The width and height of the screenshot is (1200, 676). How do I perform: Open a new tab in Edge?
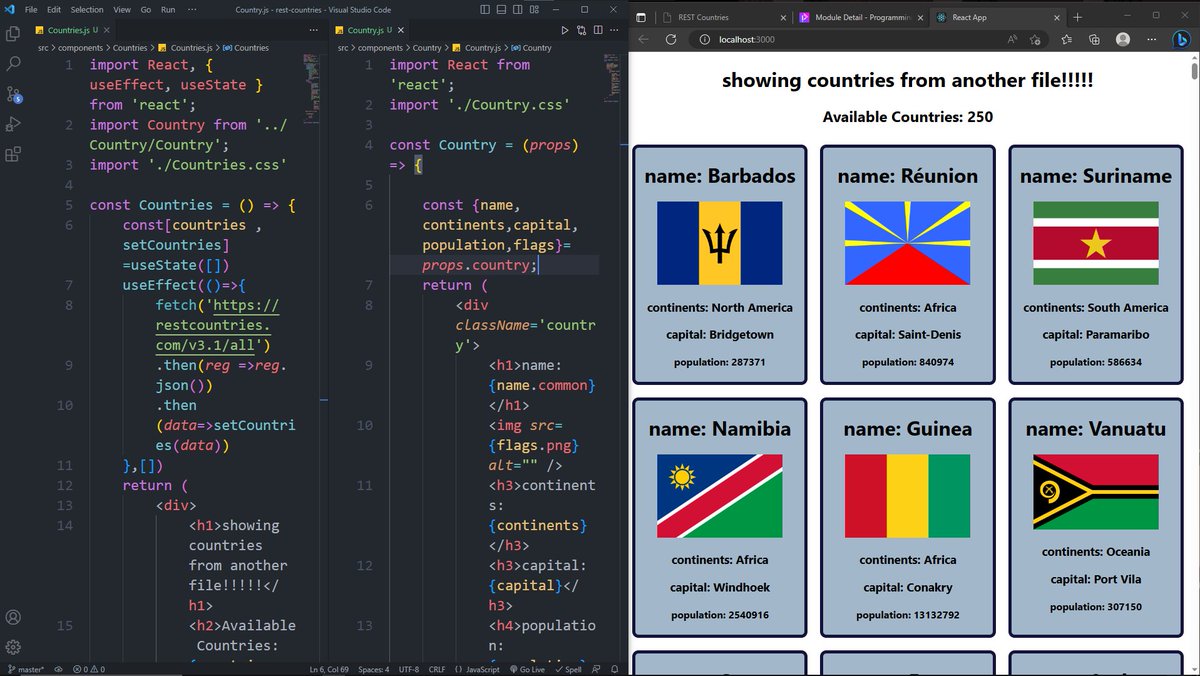pos(1077,17)
